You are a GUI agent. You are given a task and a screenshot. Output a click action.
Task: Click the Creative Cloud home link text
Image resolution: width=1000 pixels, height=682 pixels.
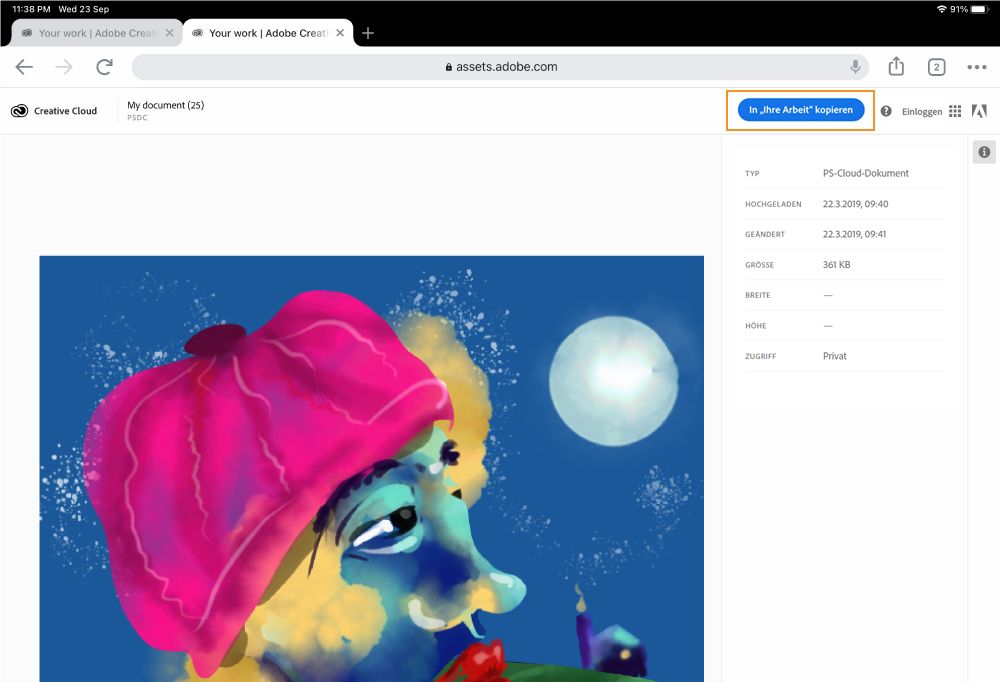65,111
